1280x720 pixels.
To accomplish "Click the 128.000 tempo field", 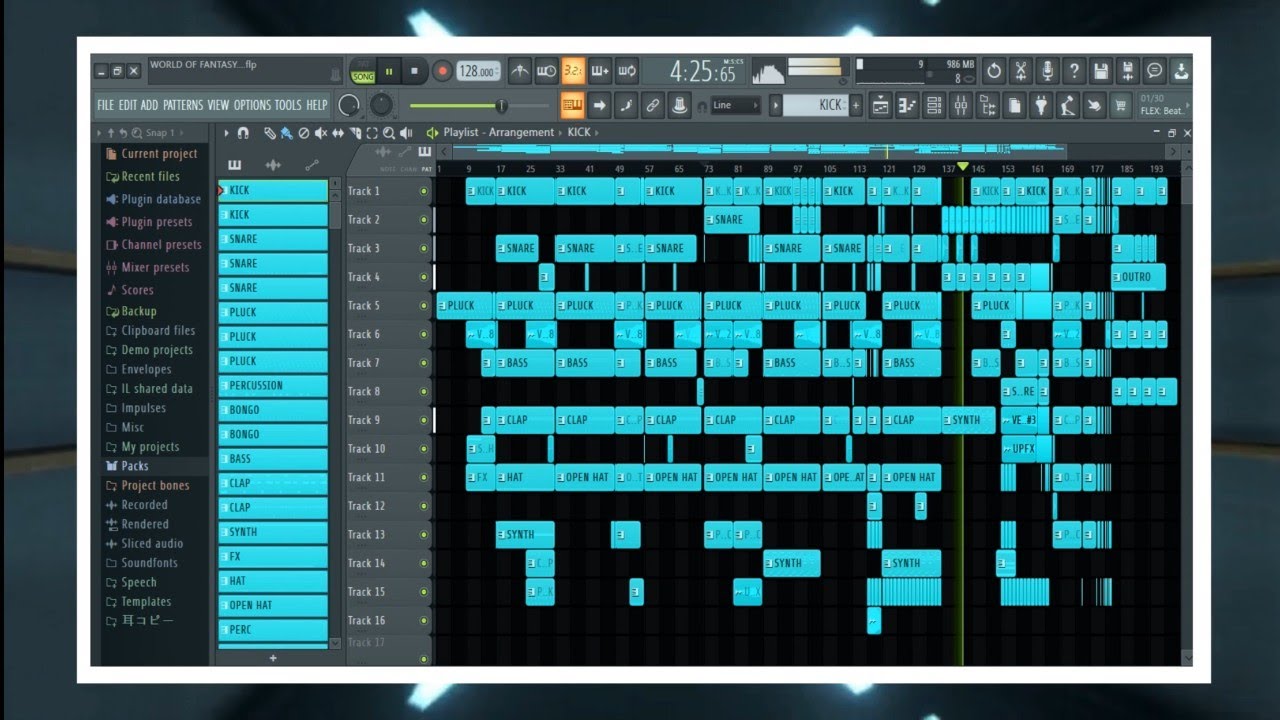I will click(479, 72).
